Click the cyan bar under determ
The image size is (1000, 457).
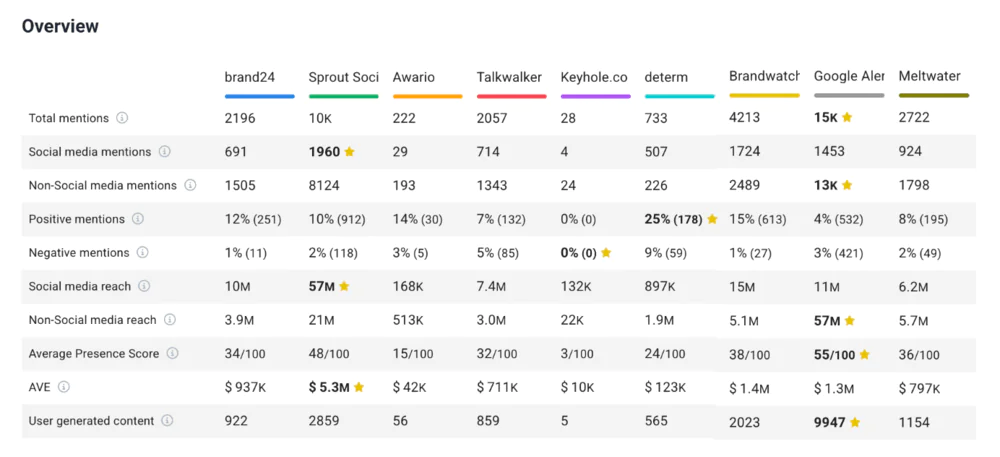coord(679,96)
